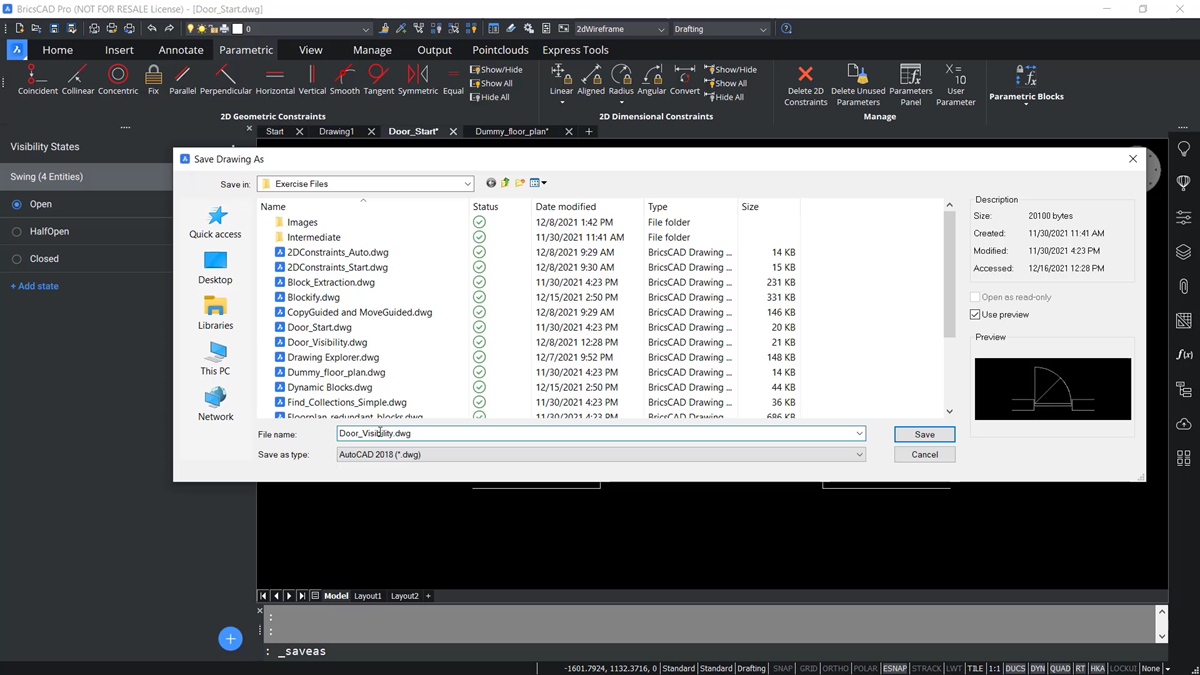The image size is (1200, 675).
Task: Select the Perpendicular constraint tool
Action: pyautogui.click(x=226, y=79)
